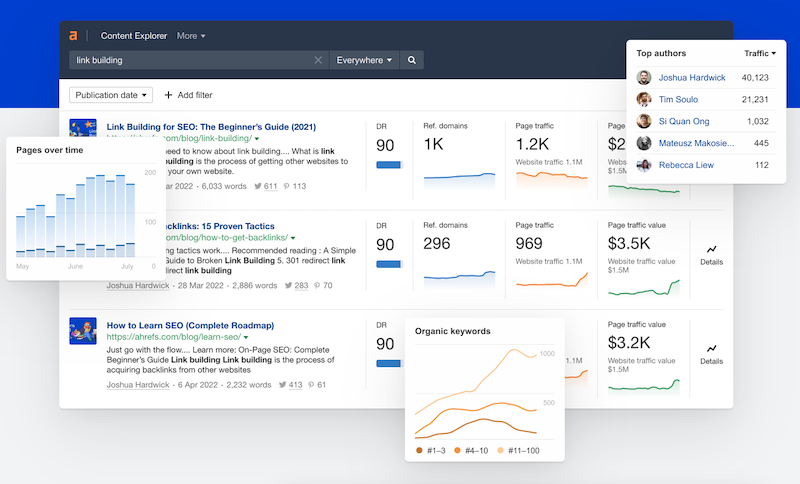This screenshot has height=484, width=800.
Task: Toggle the #1–3 legend series
Action: tap(431, 451)
